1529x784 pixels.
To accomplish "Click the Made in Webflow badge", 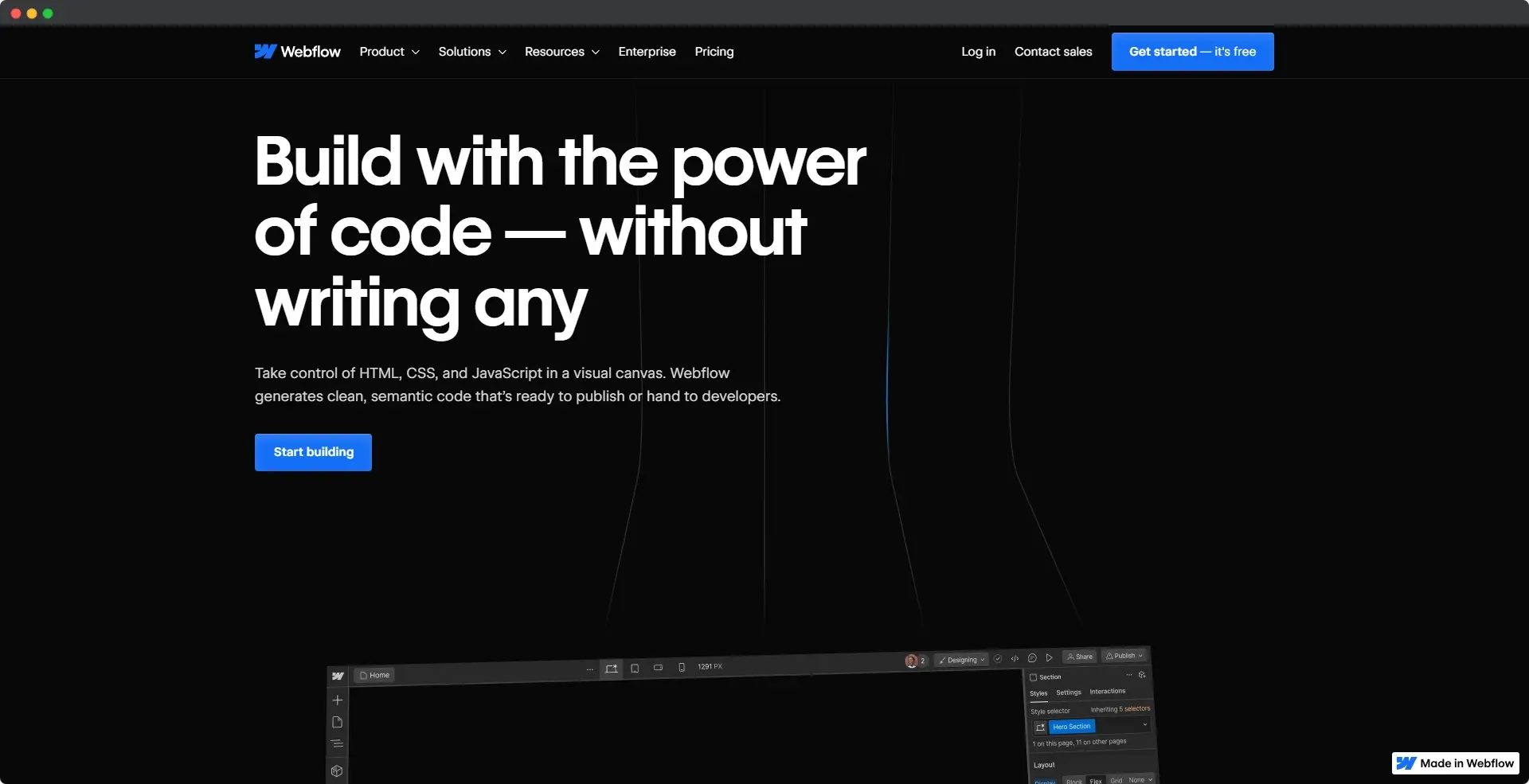I will tap(1455, 763).
